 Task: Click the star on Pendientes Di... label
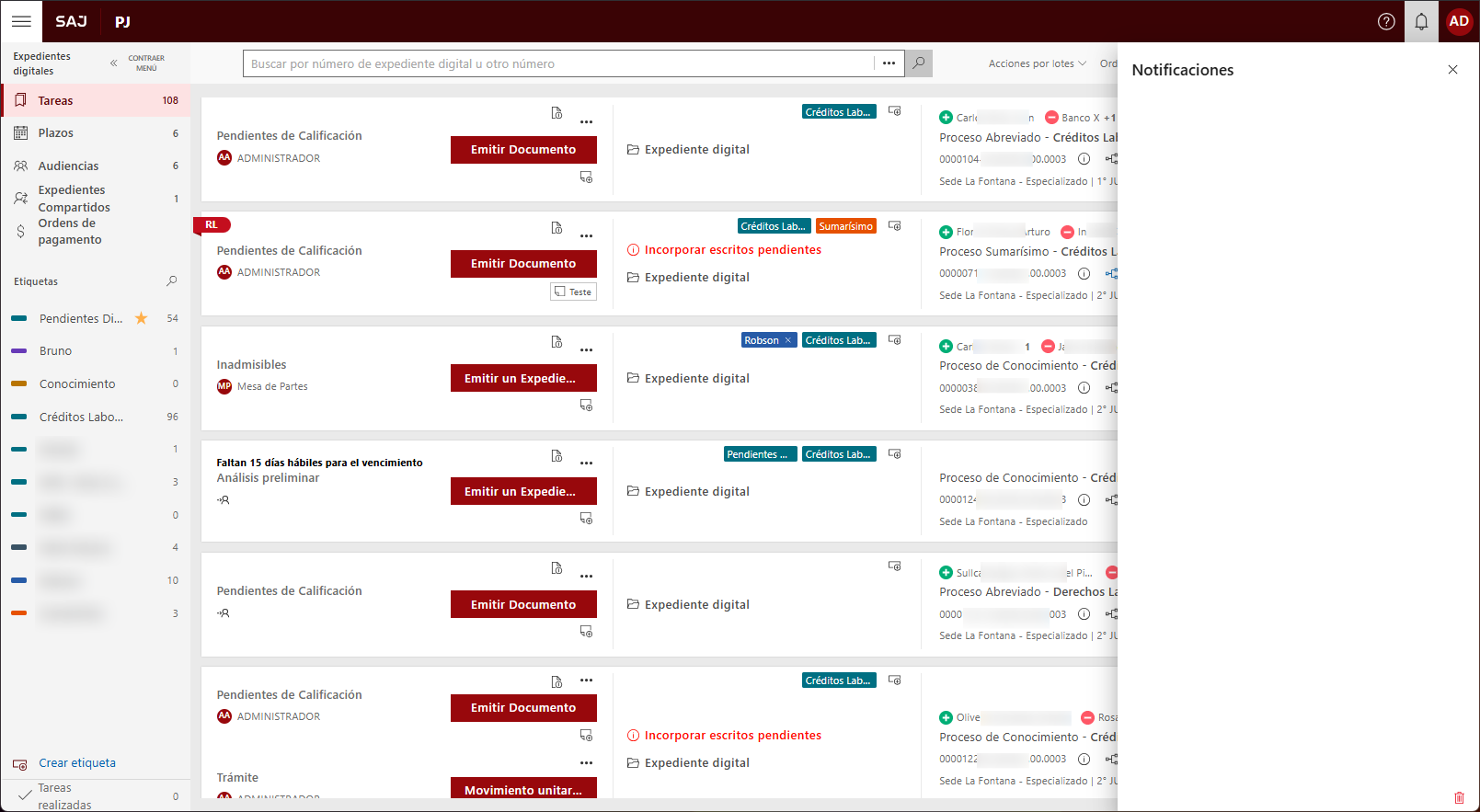[142, 318]
